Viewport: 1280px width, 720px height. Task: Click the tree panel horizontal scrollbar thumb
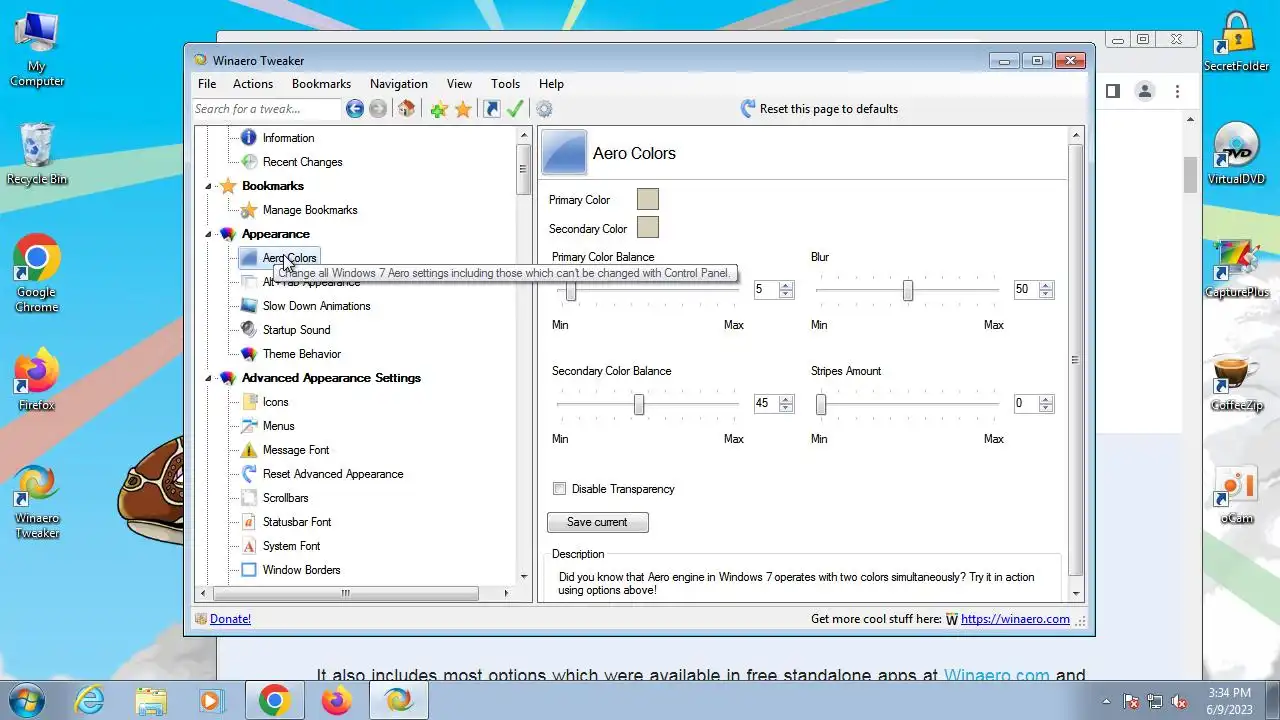(345, 593)
